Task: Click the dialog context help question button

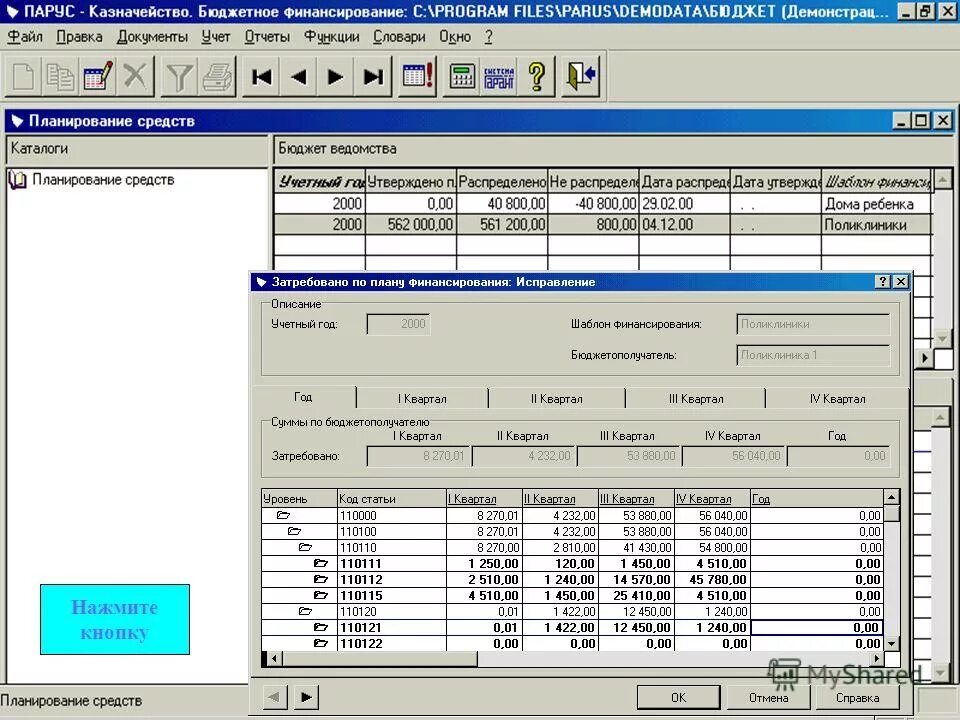Action: (882, 282)
